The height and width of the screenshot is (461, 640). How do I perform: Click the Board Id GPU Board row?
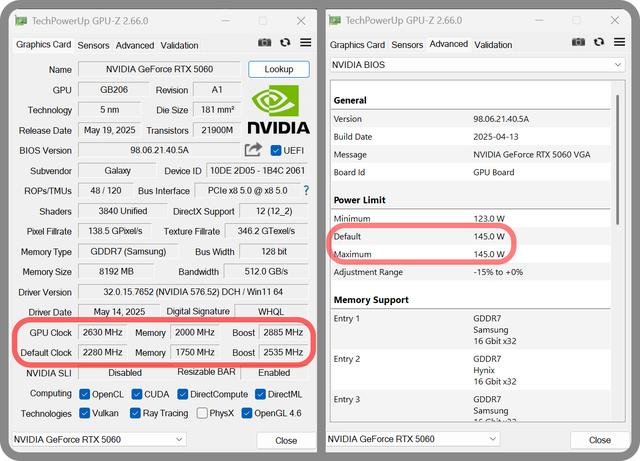pos(471,172)
